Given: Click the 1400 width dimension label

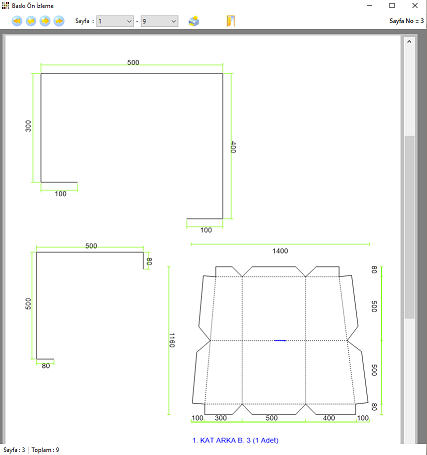Looking at the screenshot, I should point(280,251).
